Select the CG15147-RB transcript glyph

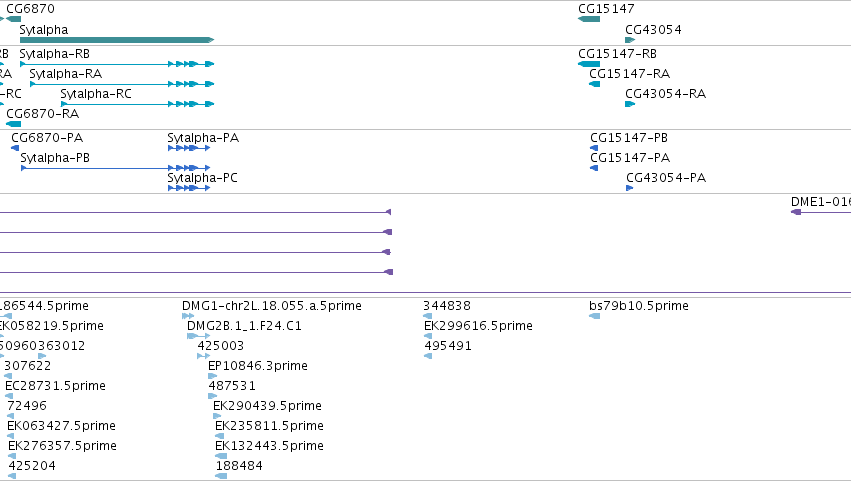[589, 64]
